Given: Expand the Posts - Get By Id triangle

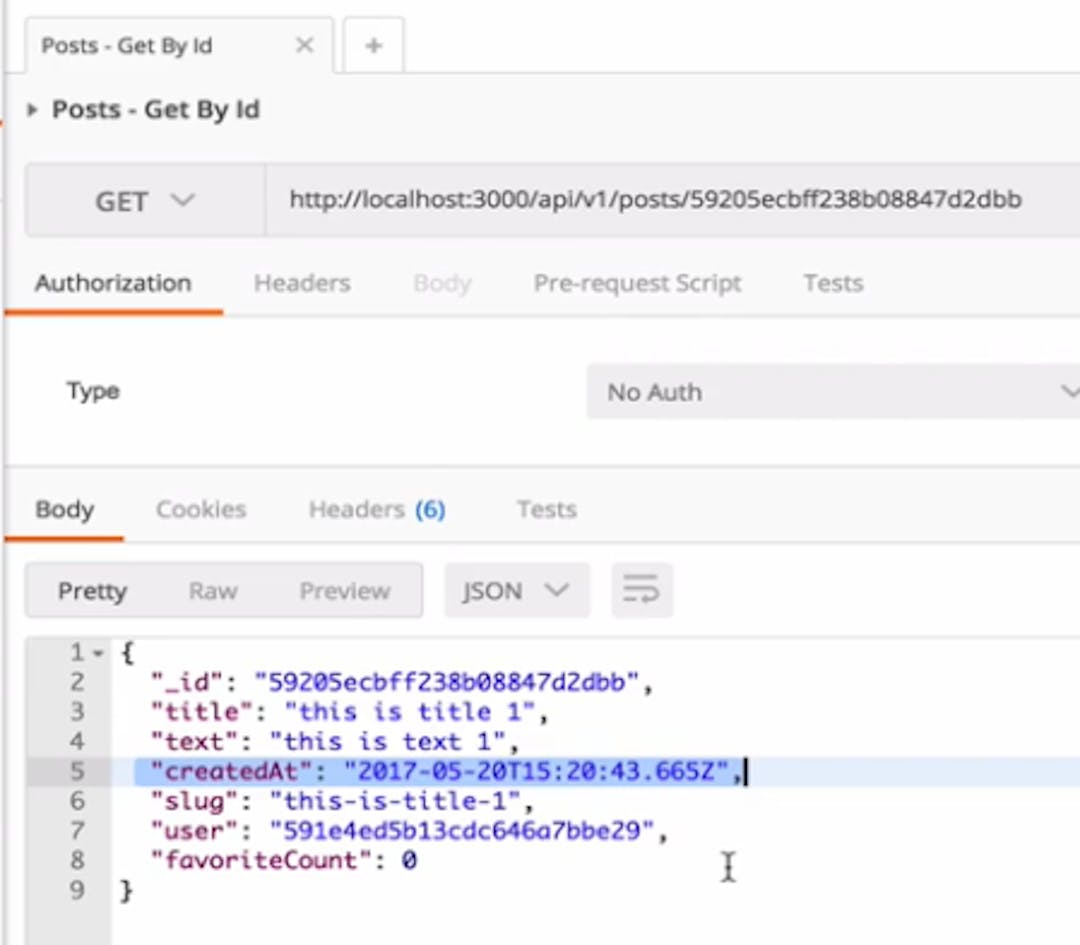Looking at the screenshot, I should pyautogui.click(x=32, y=110).
